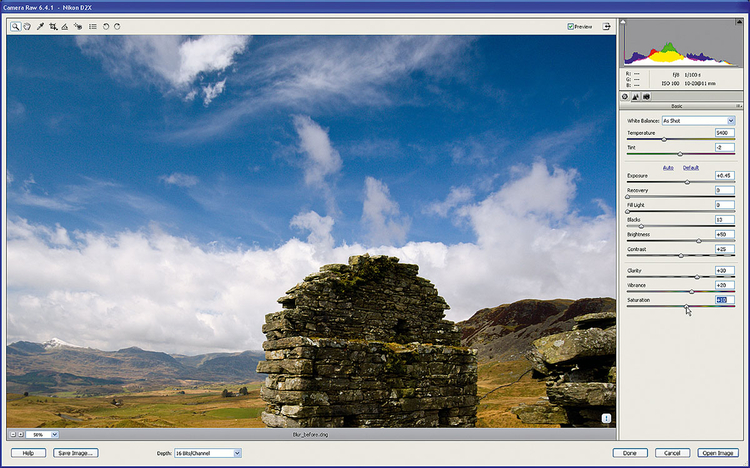Click the Recovery value field
The image size is (750, 468).
pos(725,190)
